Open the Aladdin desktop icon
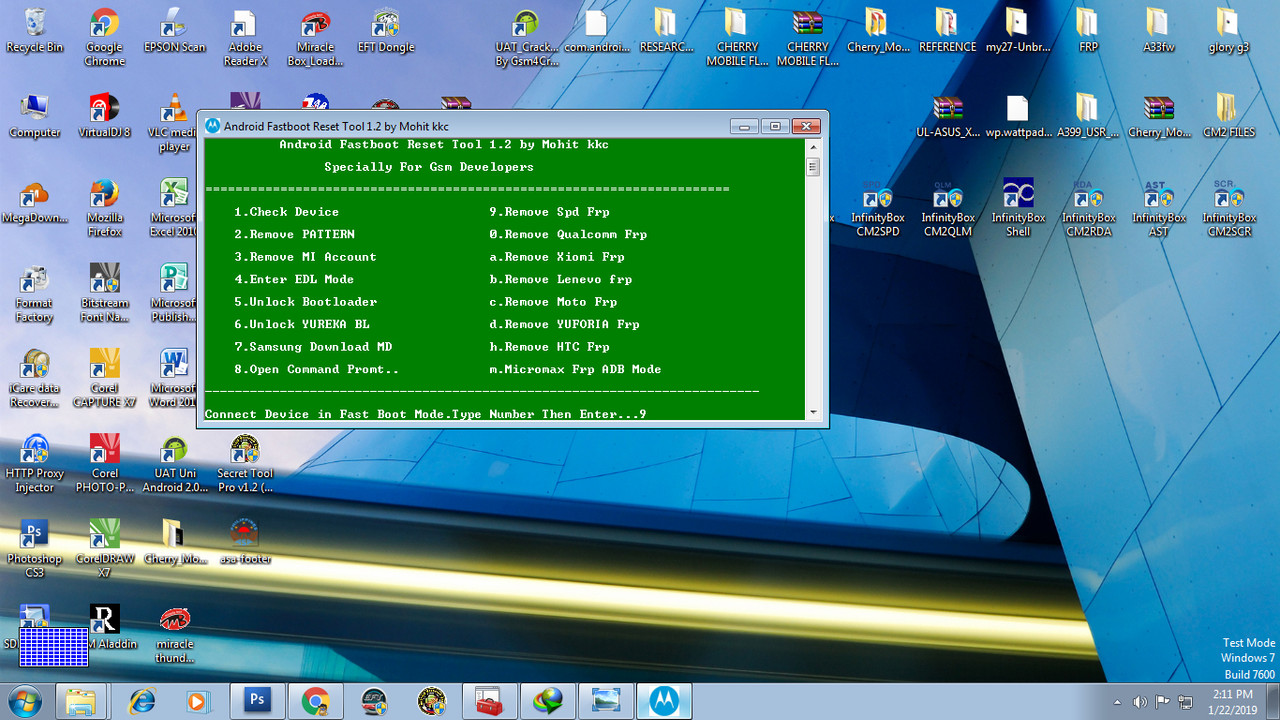This screenshot has width=1280, height=720. pyautogui.click(x=105, y=628)
